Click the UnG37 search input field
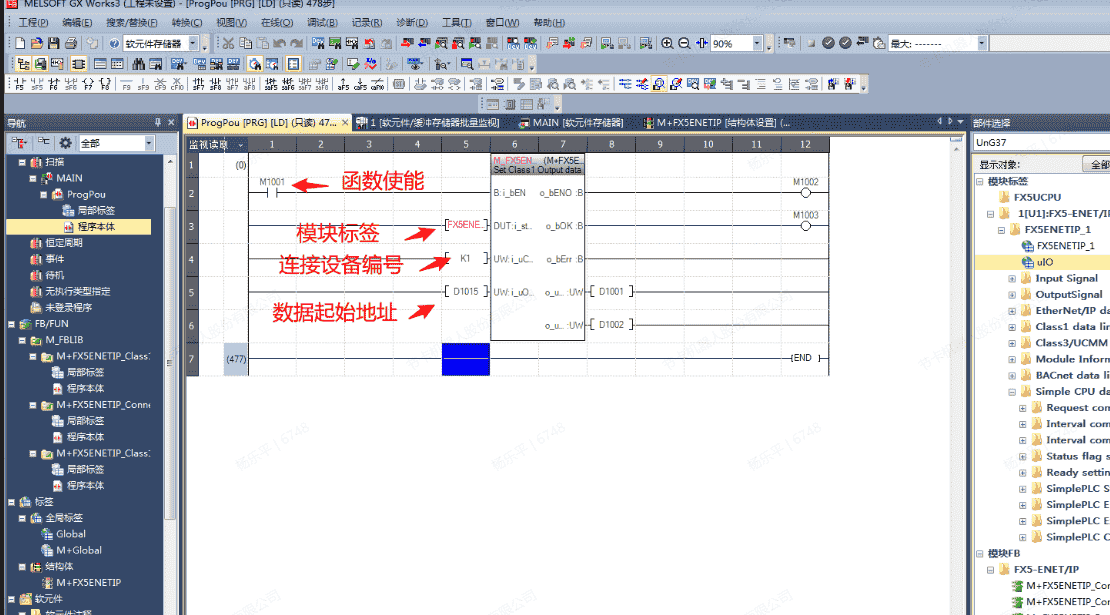Image resolution: width=1110 pixels, height=615 pixels. tap(1038, 143)
